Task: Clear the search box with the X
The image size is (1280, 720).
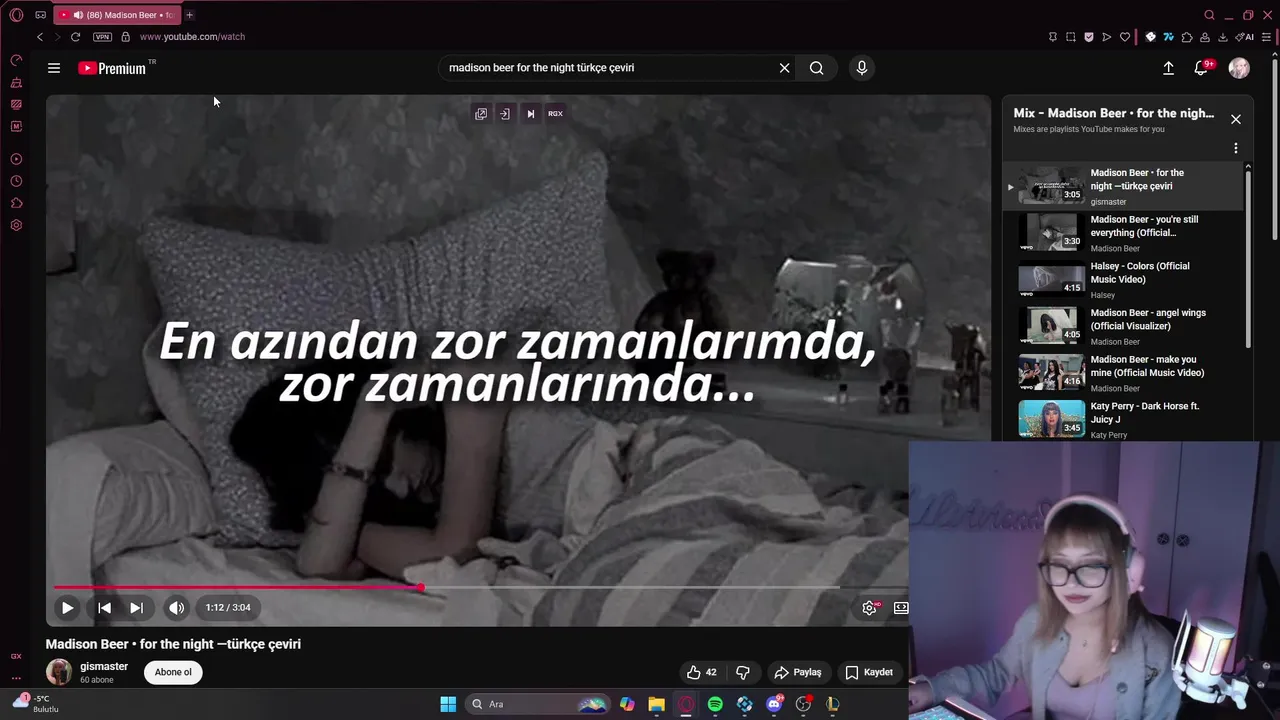Action: 785,68
